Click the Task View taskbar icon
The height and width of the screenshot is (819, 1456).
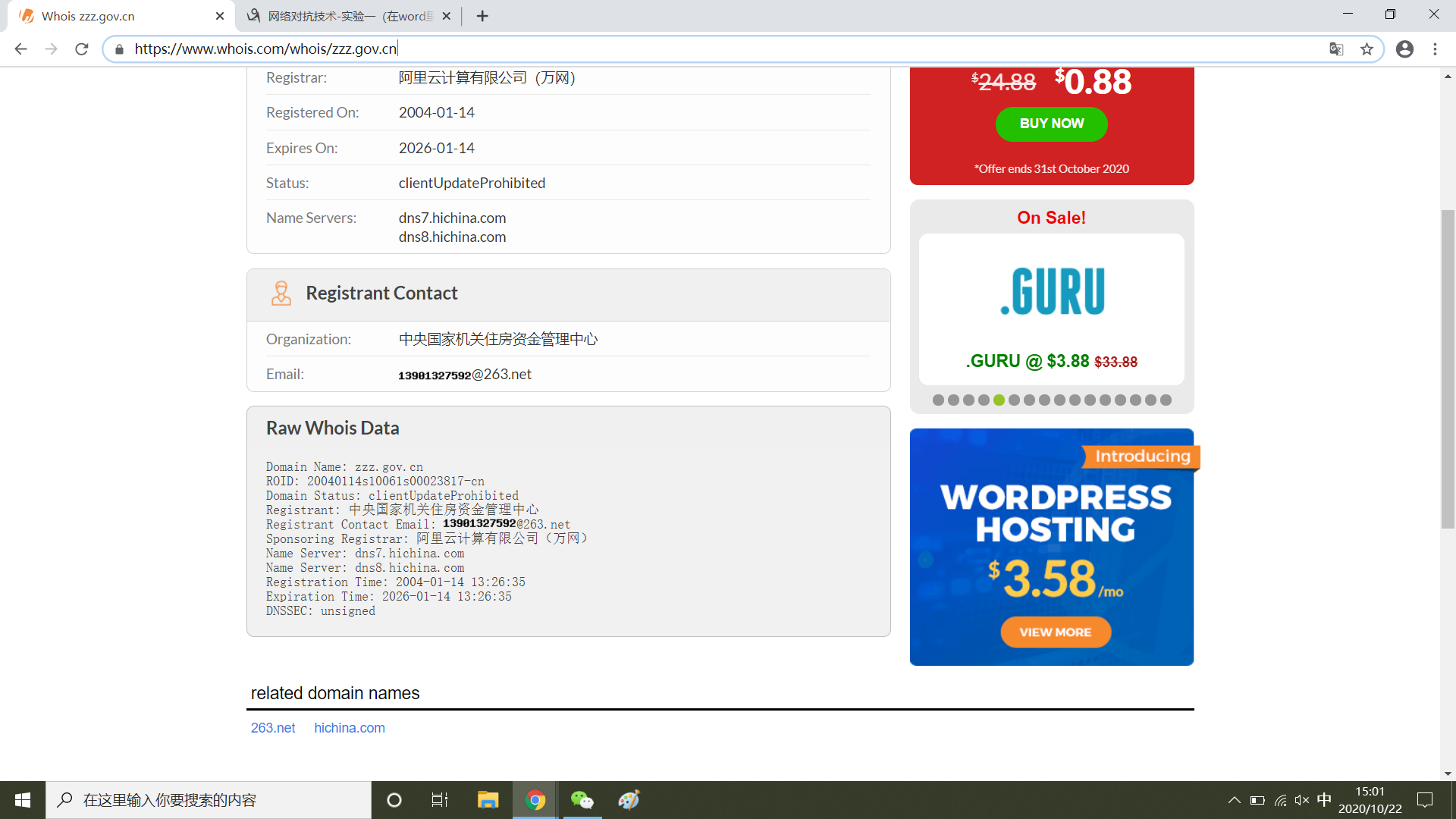point(440,800)
